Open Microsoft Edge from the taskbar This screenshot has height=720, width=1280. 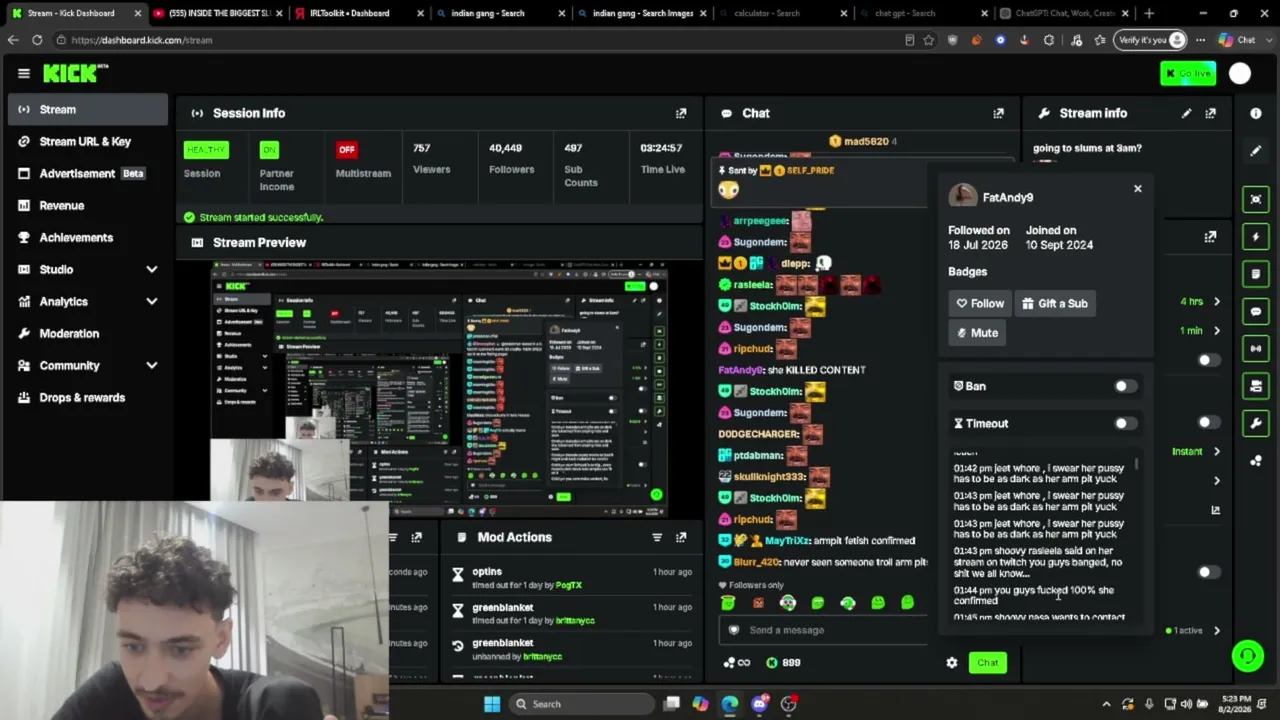coord(730,704)
